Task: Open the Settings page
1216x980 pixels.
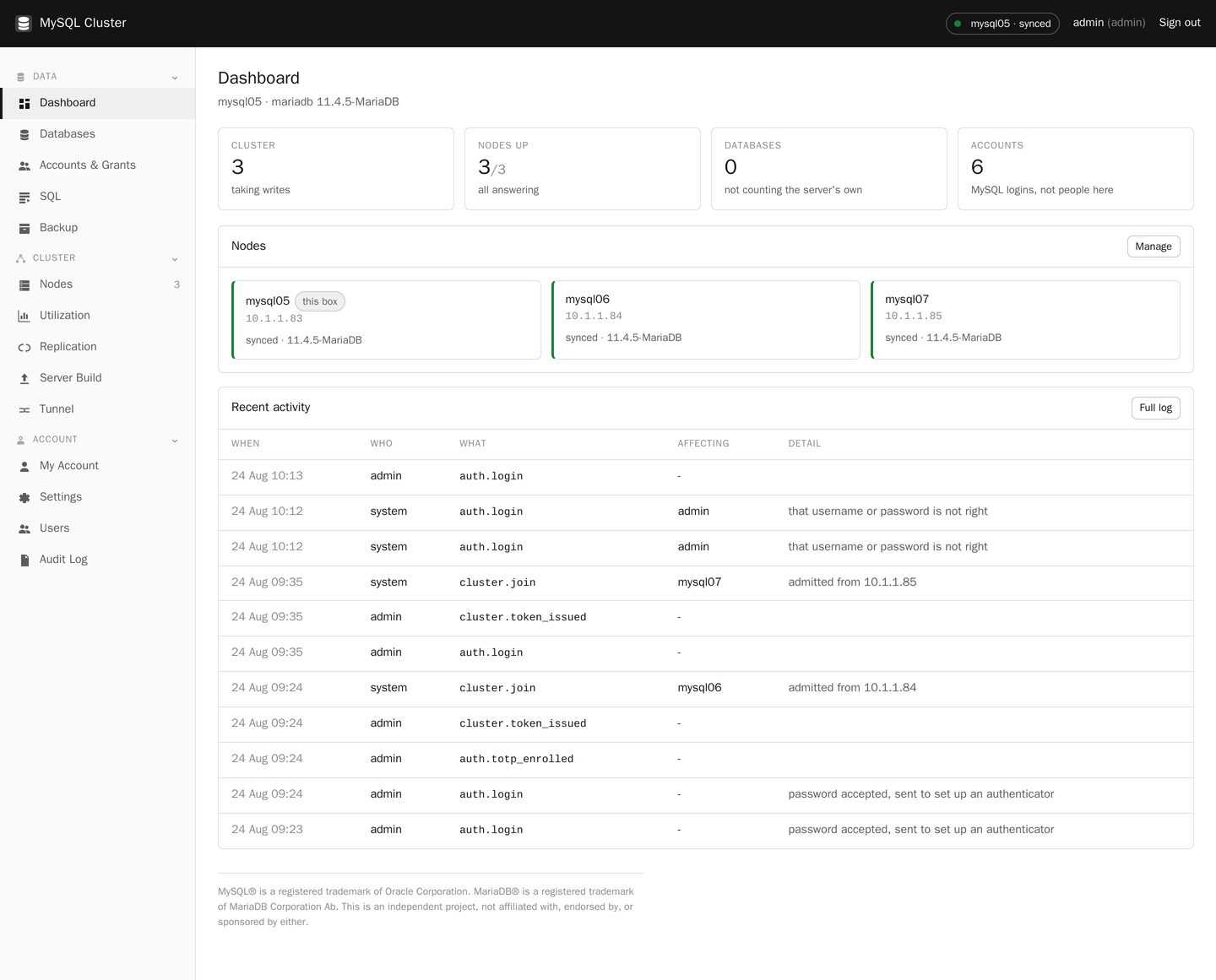Action: coord(98,497)
